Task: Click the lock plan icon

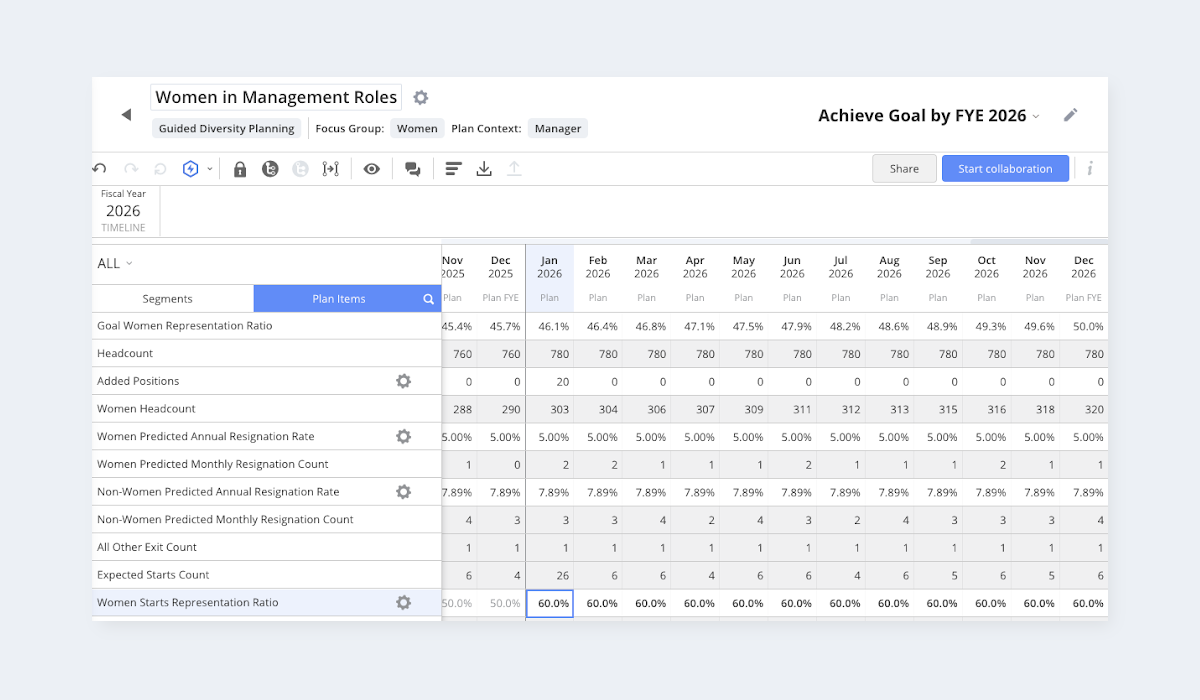Action: coord(240,169)
